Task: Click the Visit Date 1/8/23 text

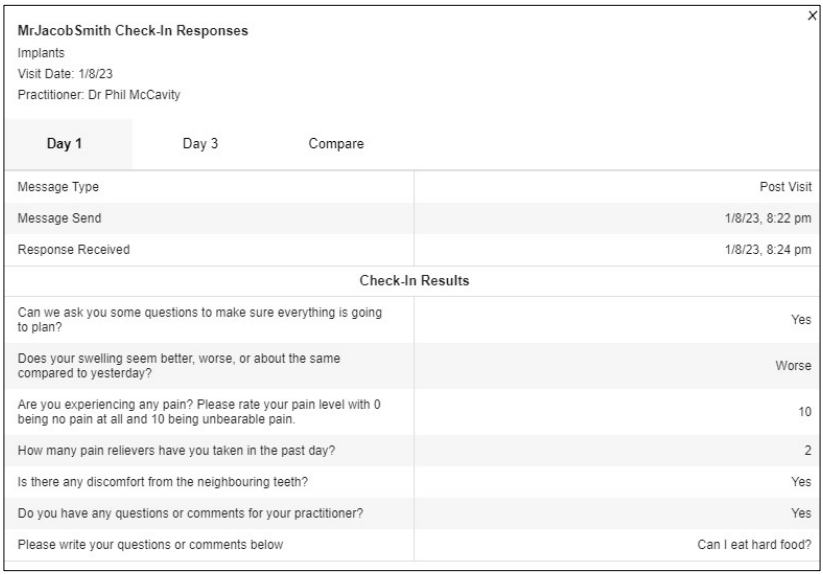Action: (x=65, y=74)
